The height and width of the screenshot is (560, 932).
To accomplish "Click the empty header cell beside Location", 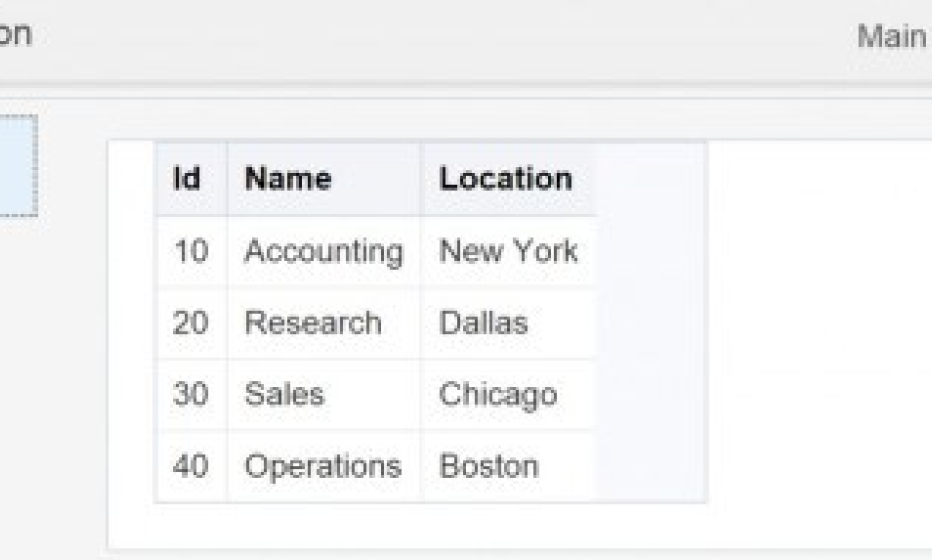I will point(651,179).
